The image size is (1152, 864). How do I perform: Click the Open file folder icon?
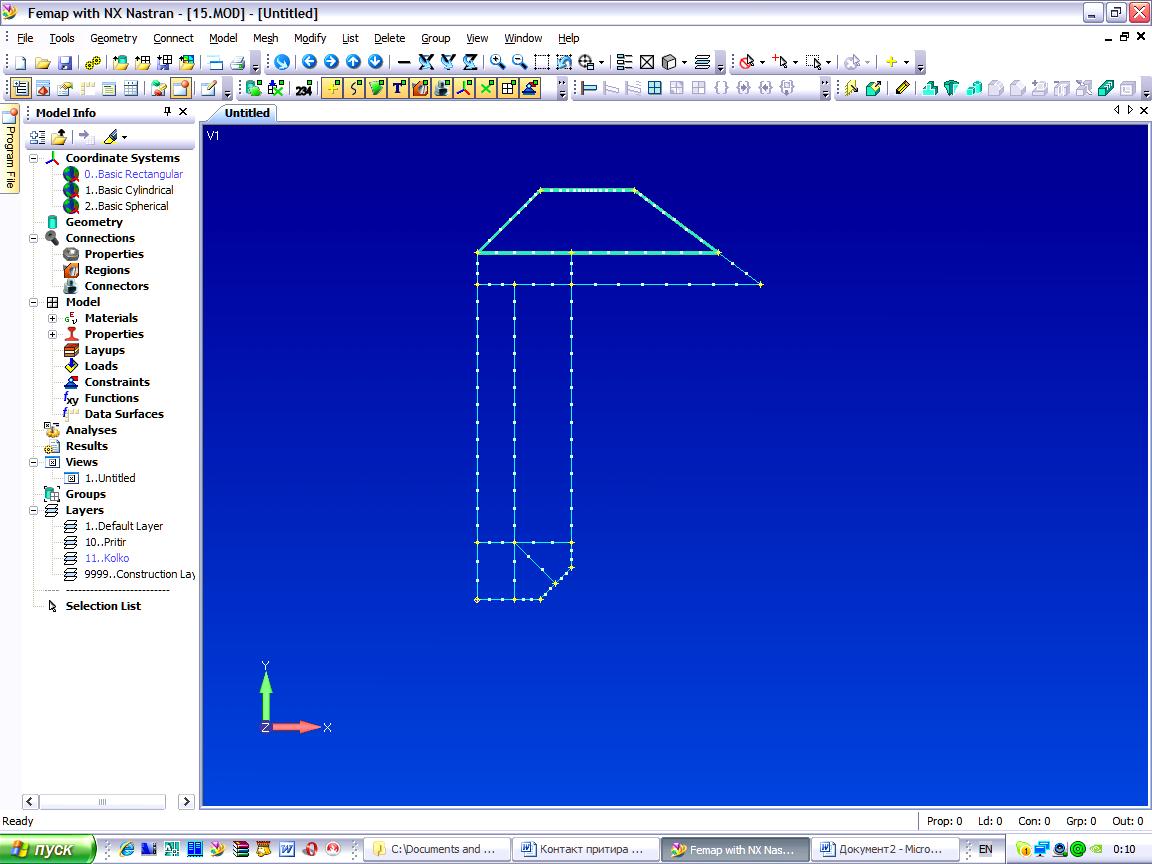43,62
